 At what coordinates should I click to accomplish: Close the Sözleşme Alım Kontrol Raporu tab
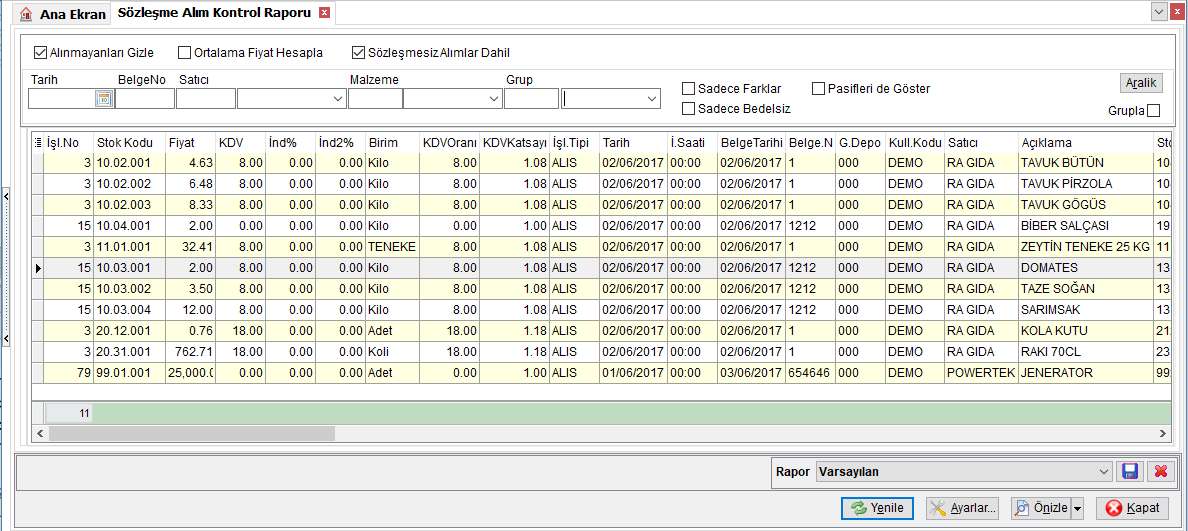point(324,13)
